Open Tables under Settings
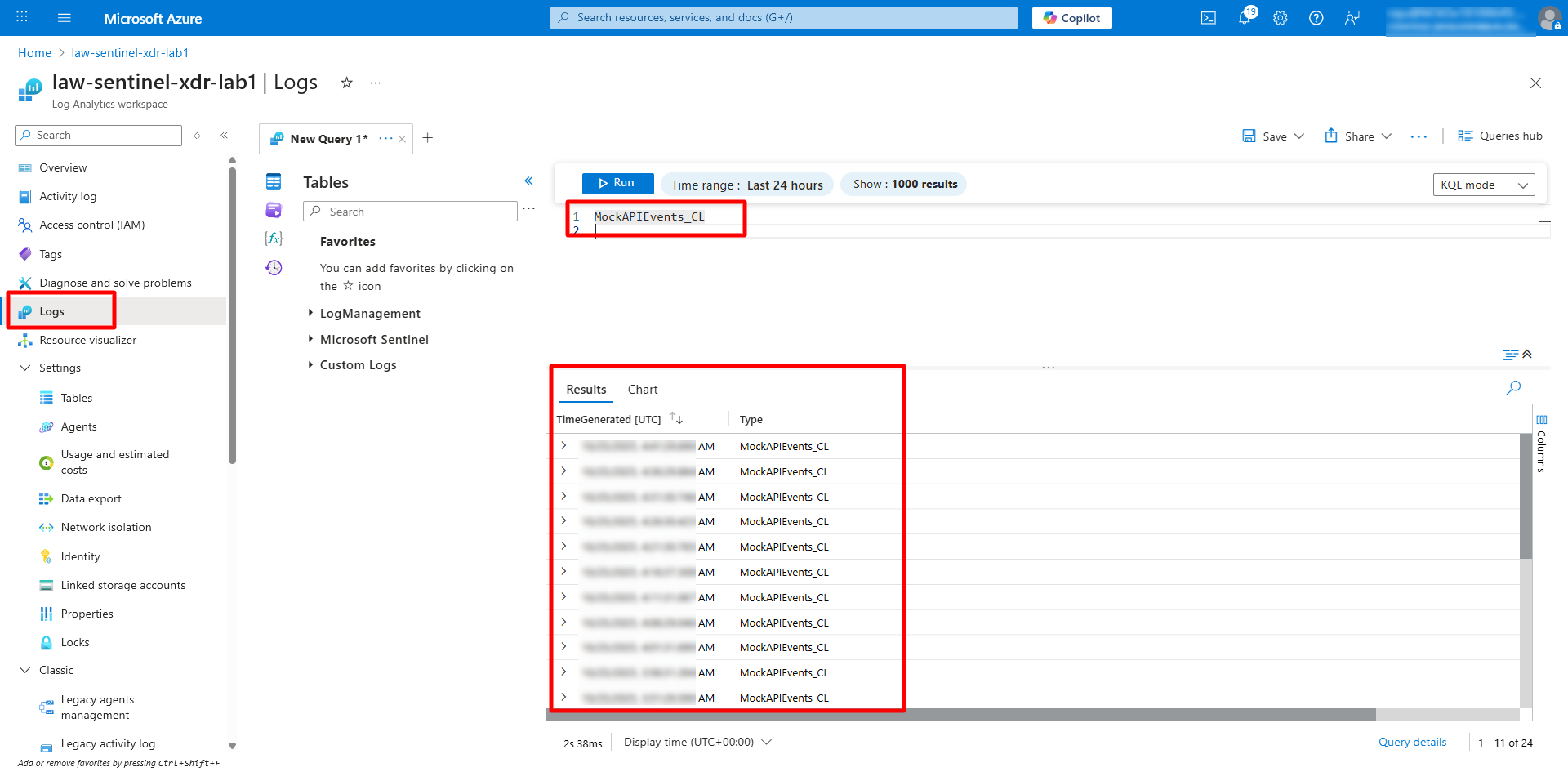The width and height of the screenshot is (1568, 772). (x=76, y=398)
